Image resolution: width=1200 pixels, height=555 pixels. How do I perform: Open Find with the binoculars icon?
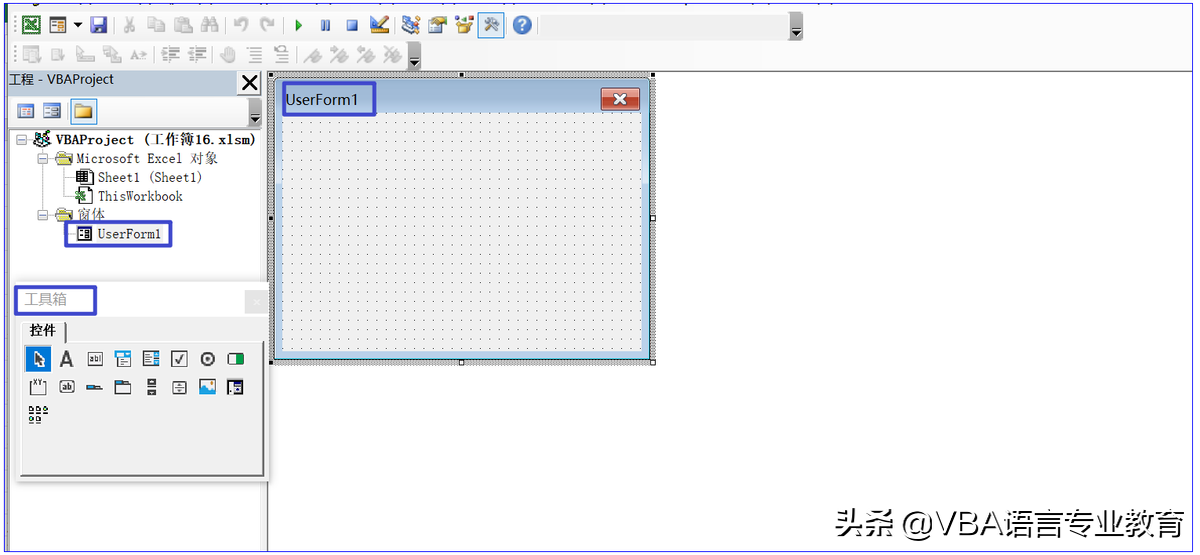[x=211, y=25]
